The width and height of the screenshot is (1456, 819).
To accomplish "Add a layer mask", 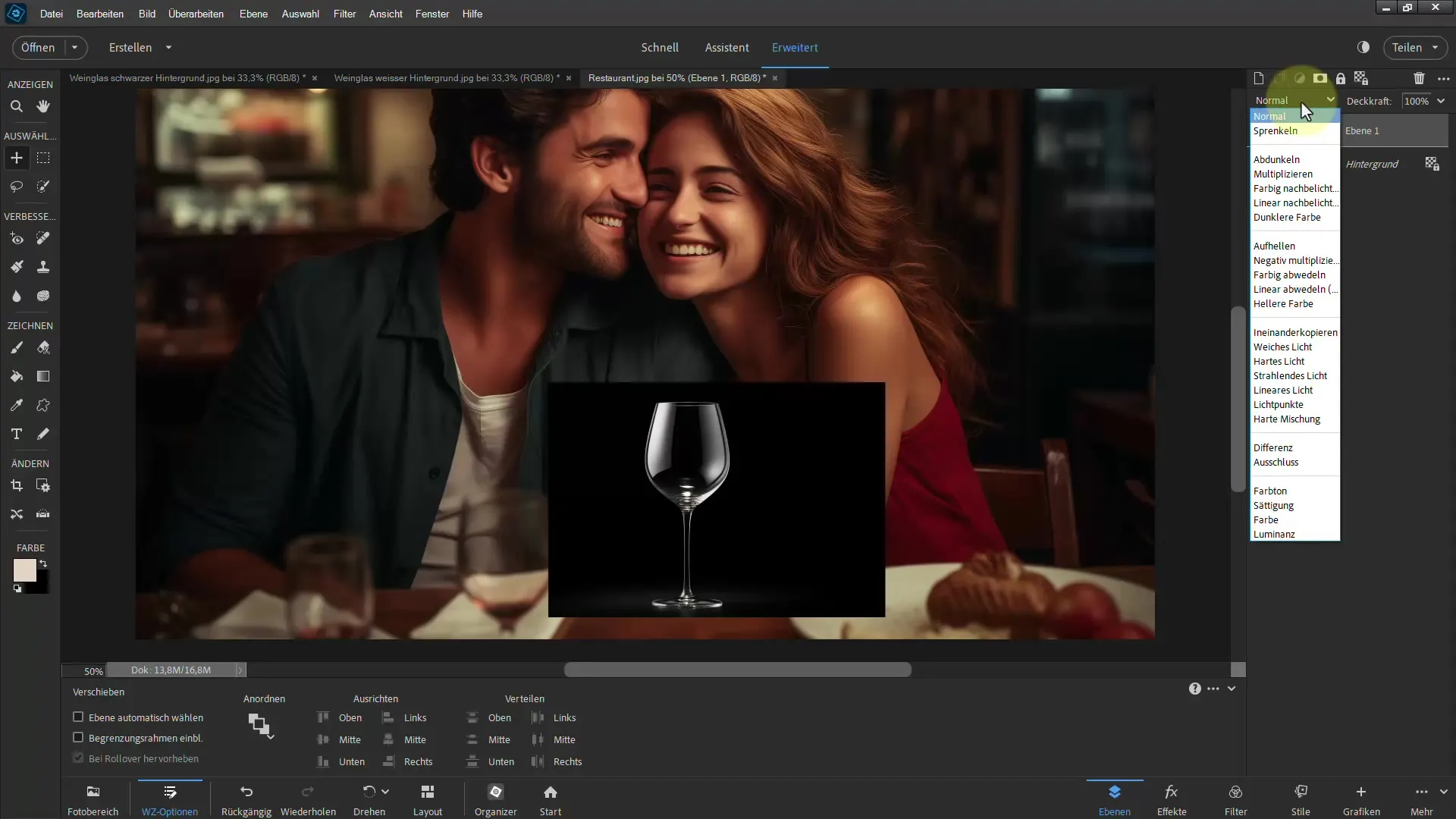I will (x=1320, y=78).
